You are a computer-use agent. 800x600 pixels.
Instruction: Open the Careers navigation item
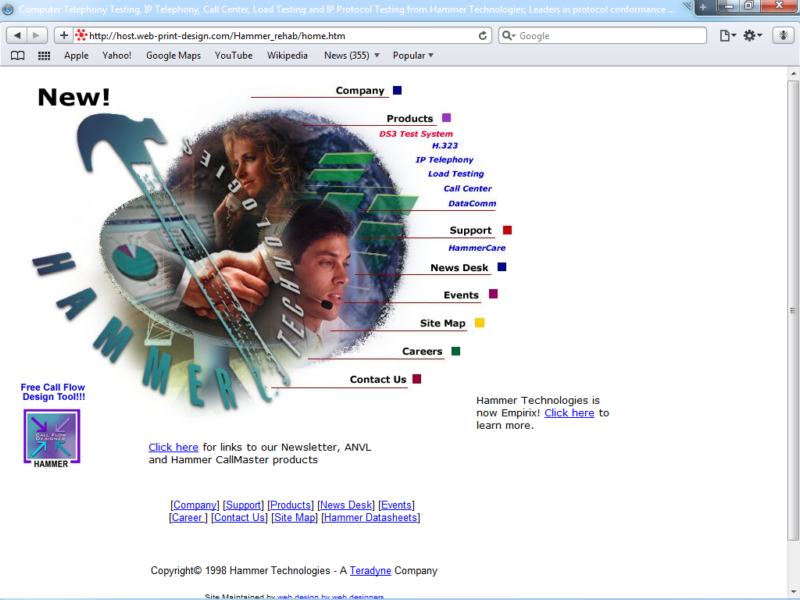pyautogui.click(x=422, y=352)
